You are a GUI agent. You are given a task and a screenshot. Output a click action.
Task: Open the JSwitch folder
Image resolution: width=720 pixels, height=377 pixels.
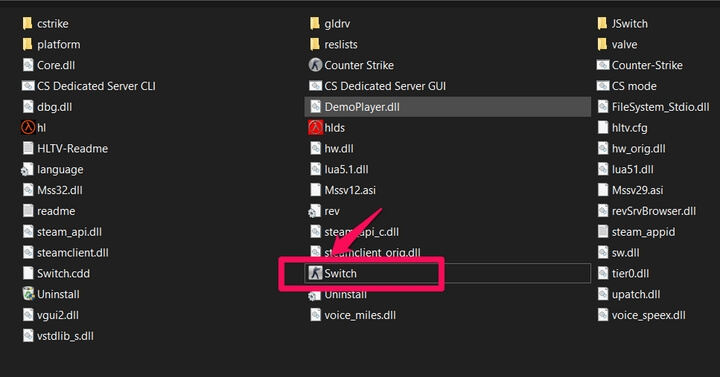[622, 23]
